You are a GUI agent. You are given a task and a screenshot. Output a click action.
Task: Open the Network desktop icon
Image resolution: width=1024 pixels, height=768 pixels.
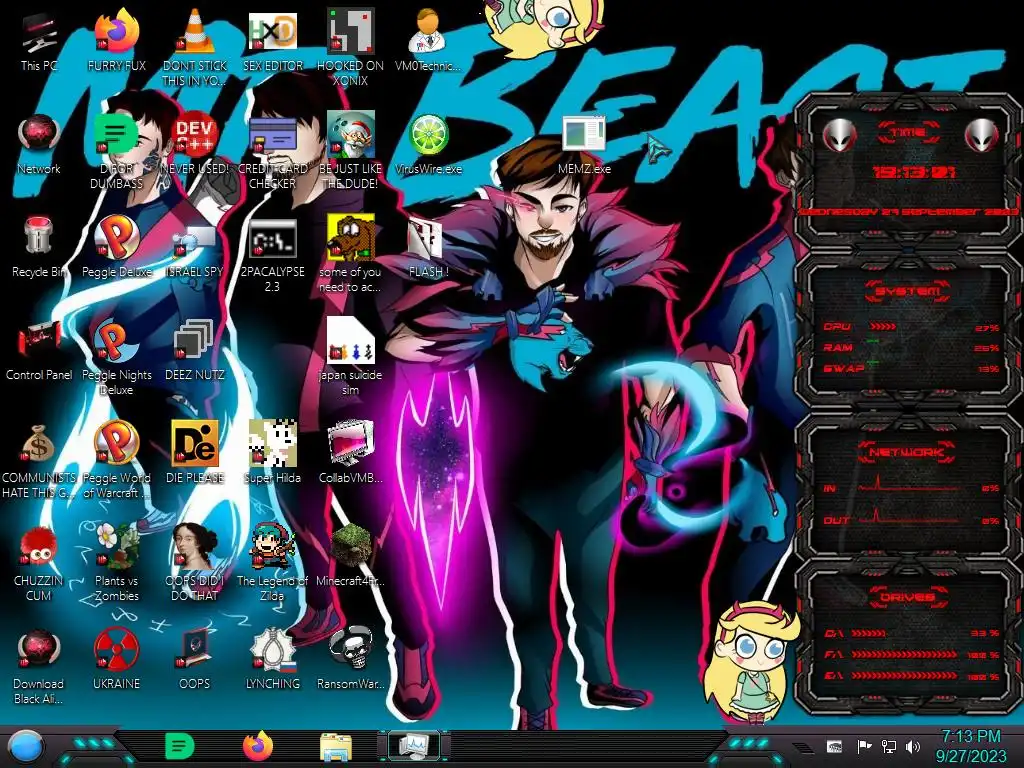coord(39,144)
